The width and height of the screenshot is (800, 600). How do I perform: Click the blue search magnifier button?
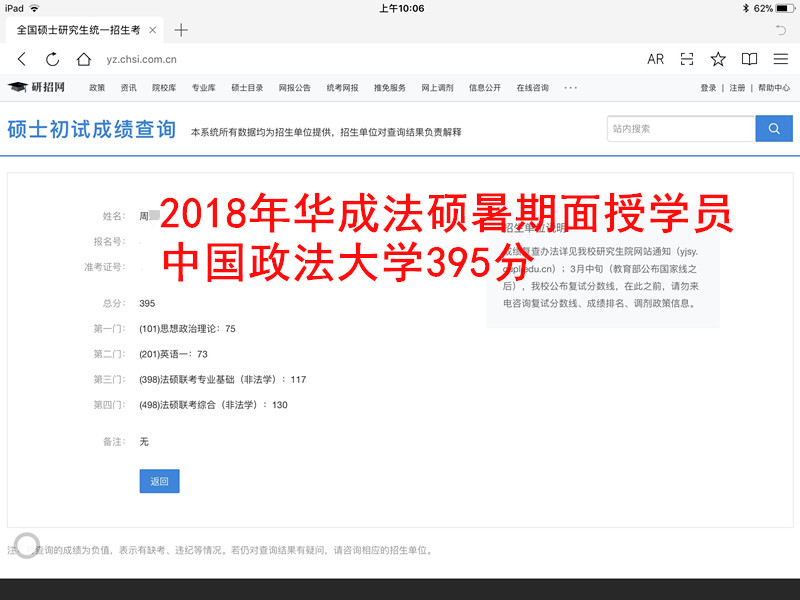(x=774, y=129)
